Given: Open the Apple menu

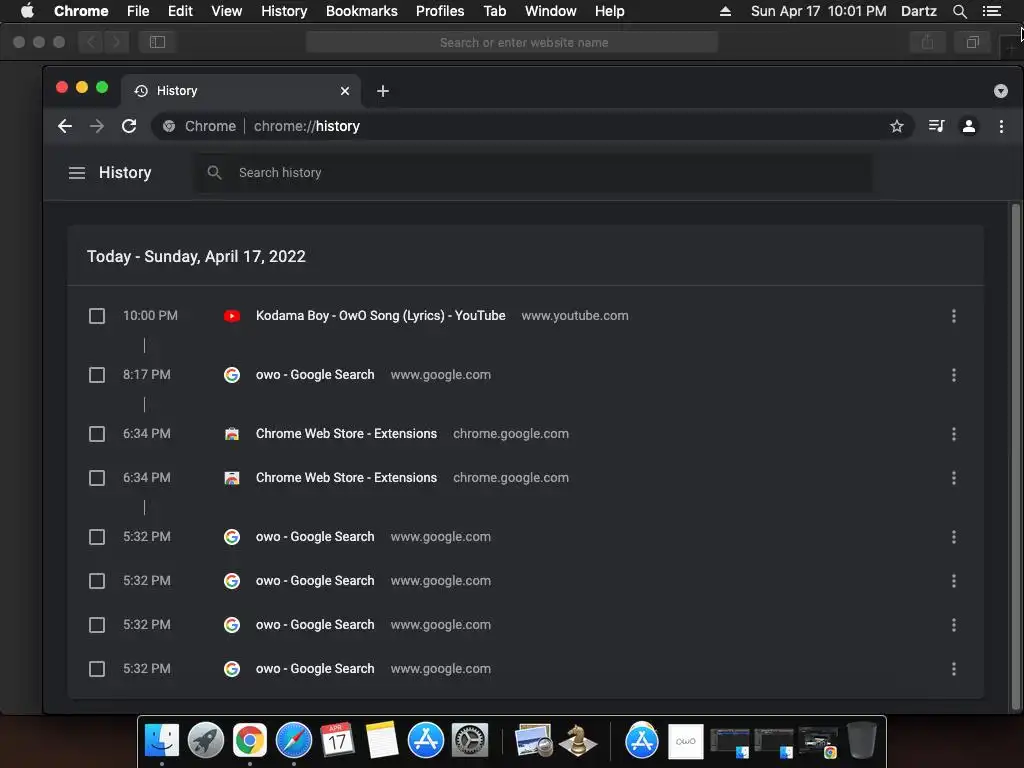Looking at the screenshot, I should [27, 11].
